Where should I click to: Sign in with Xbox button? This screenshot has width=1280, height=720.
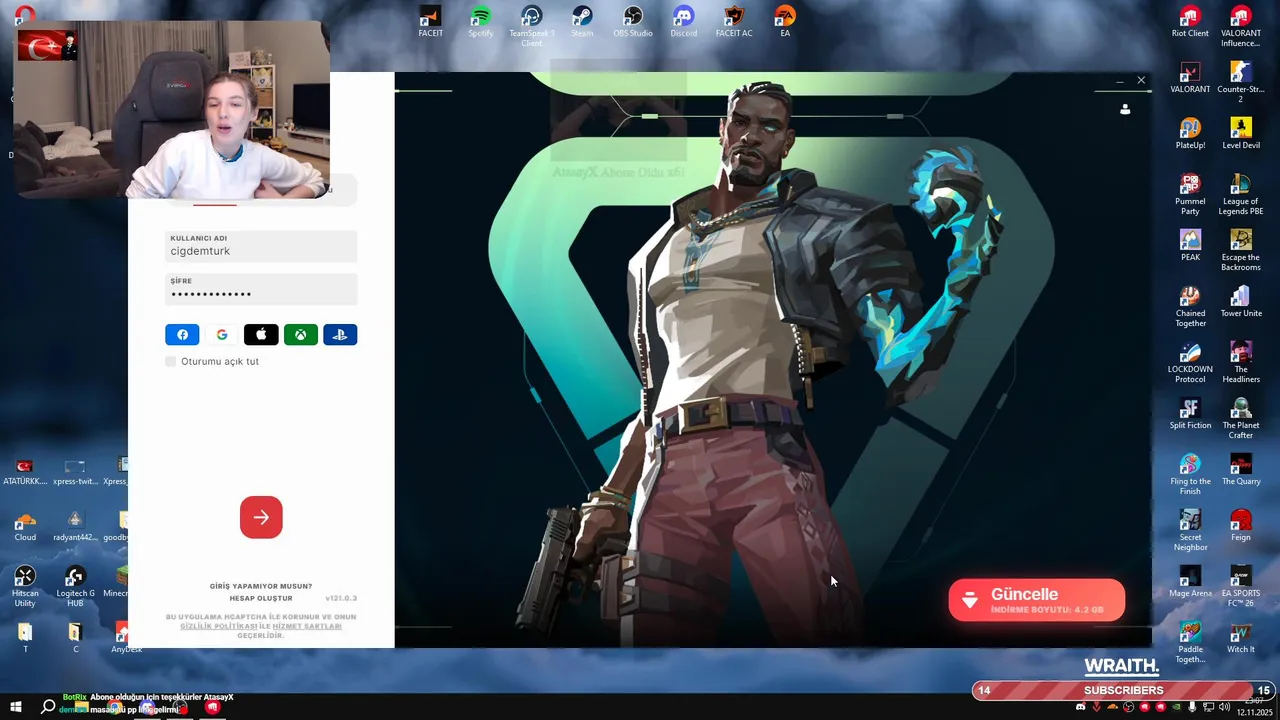point(301,335)
